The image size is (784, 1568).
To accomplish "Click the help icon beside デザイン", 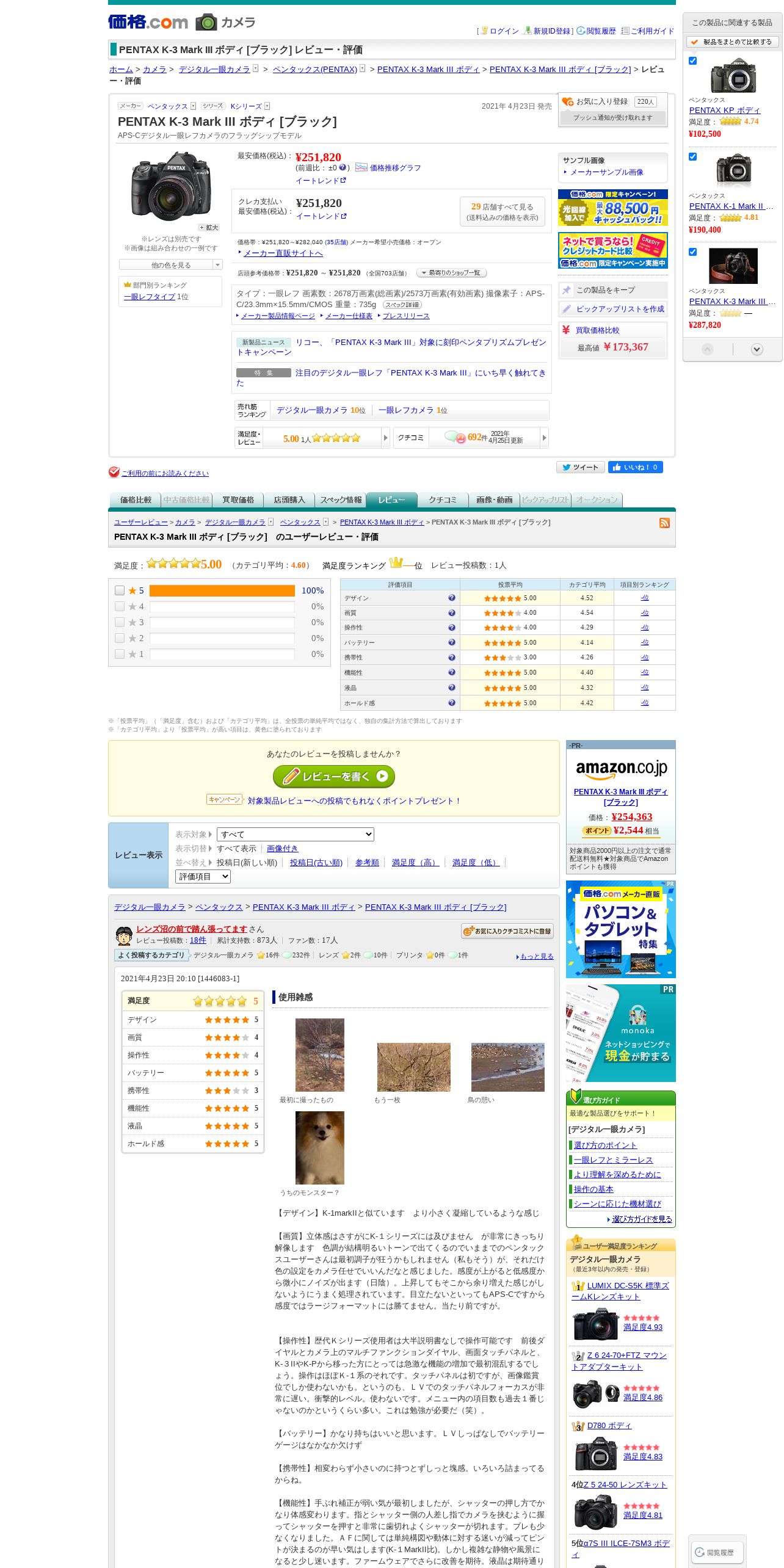I will [x=452, y=598].
